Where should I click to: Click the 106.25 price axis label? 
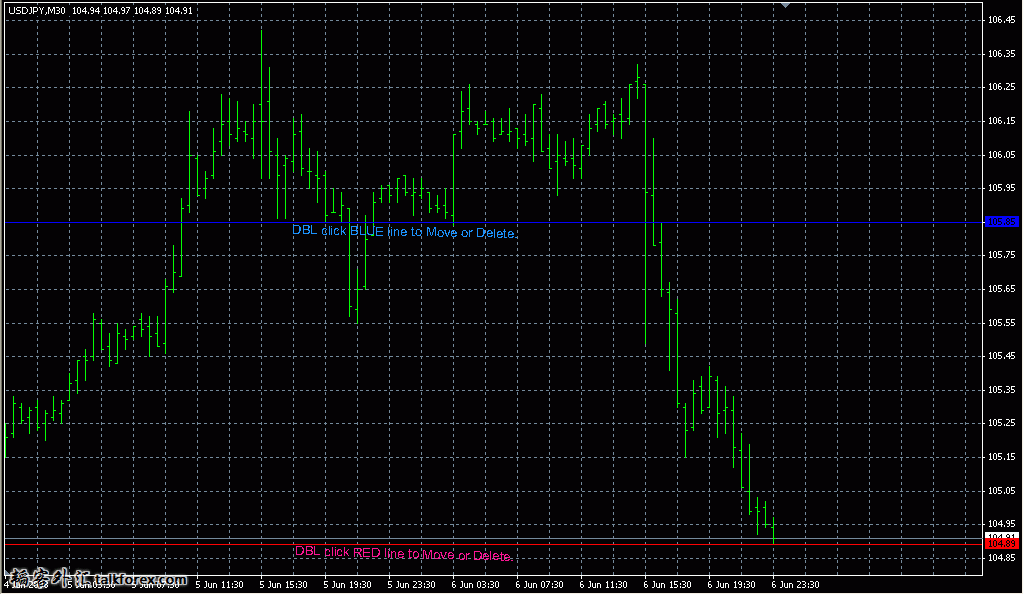[x=1001, y=87]
